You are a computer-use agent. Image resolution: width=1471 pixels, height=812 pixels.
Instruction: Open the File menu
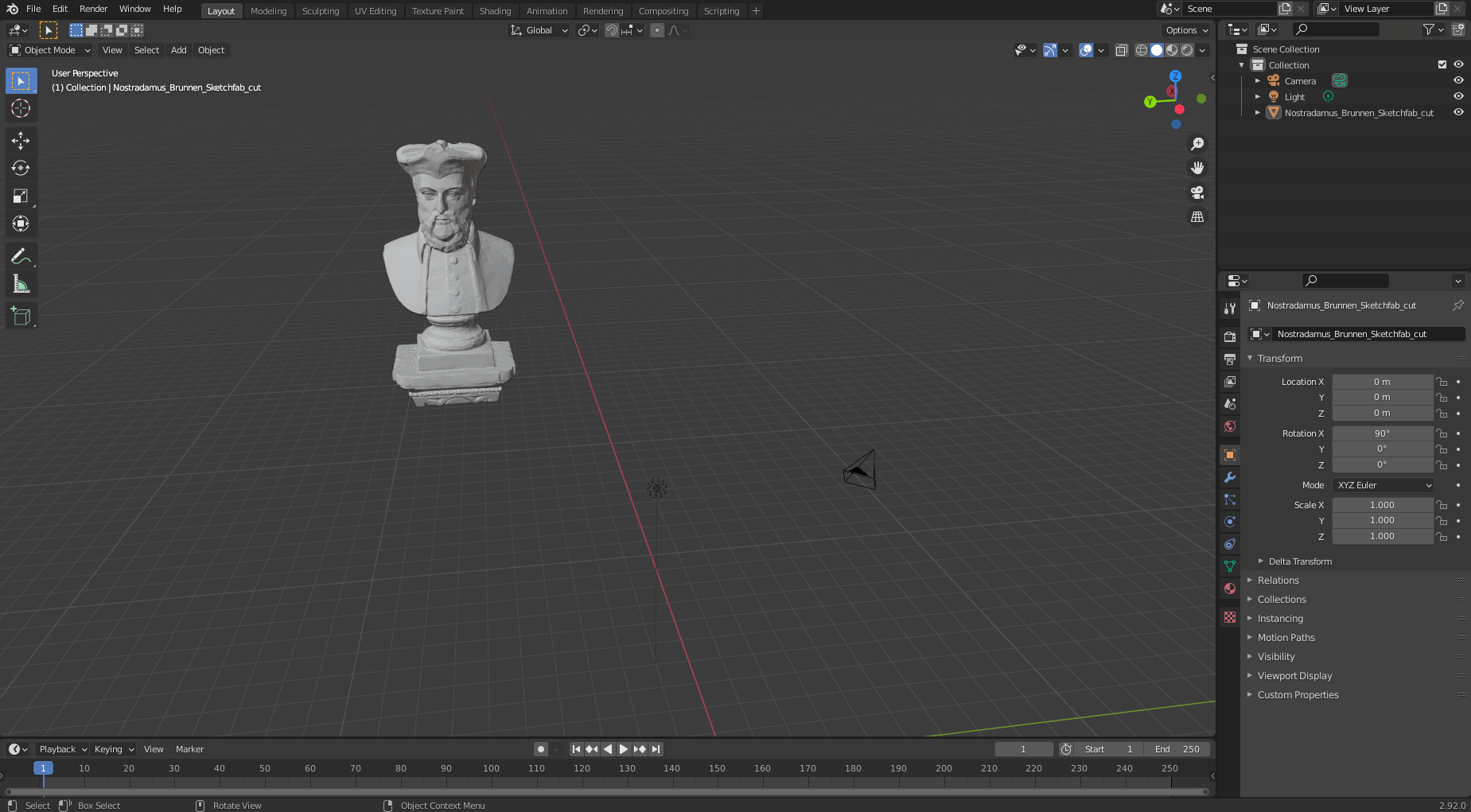point(33,9)
